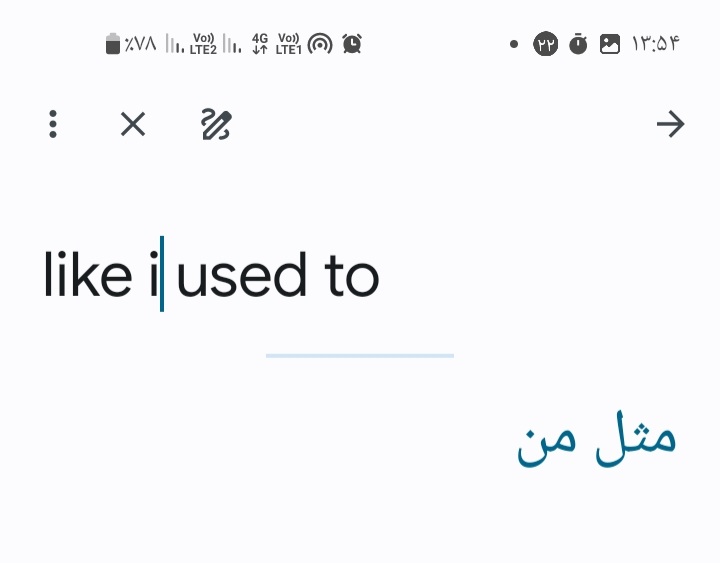Tap the hotspot signal status icon
The width and height of the screenshot is (720, 563).
(x=320, y=45)
